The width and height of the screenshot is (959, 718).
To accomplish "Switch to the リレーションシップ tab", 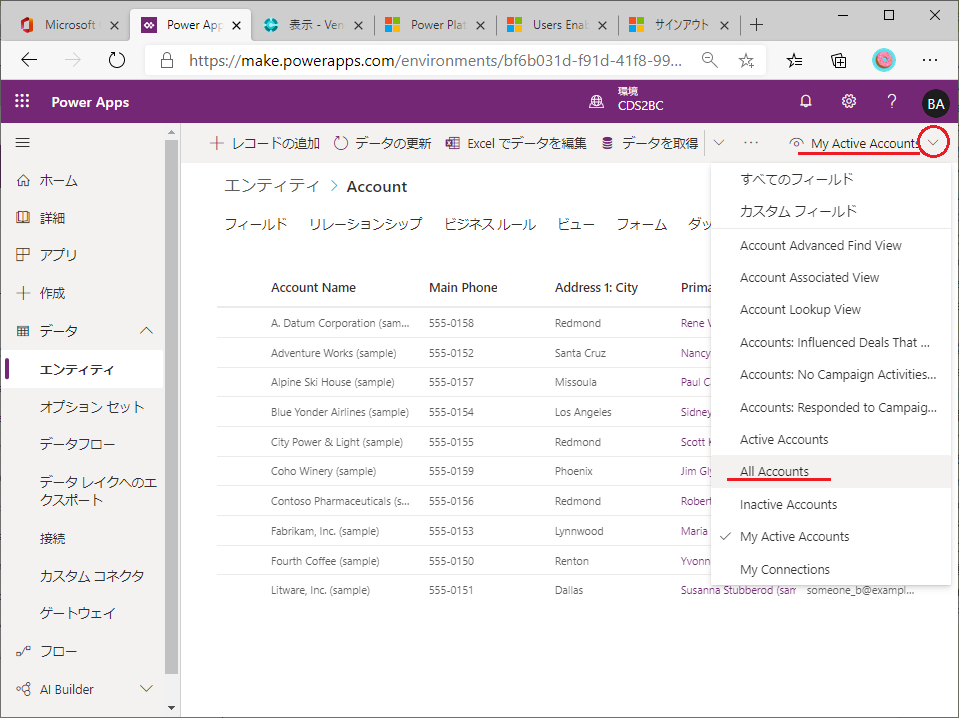I will [366, 224].
